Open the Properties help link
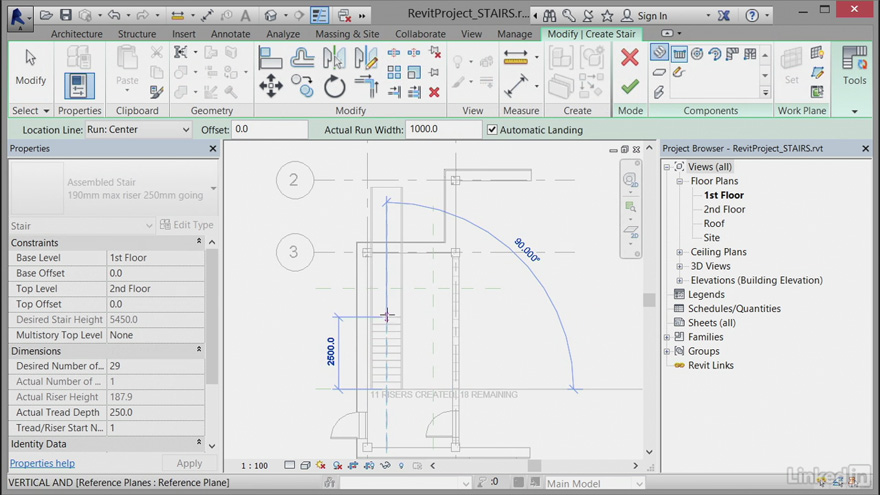This screenshot has width=880, height=495. point(42,464)
